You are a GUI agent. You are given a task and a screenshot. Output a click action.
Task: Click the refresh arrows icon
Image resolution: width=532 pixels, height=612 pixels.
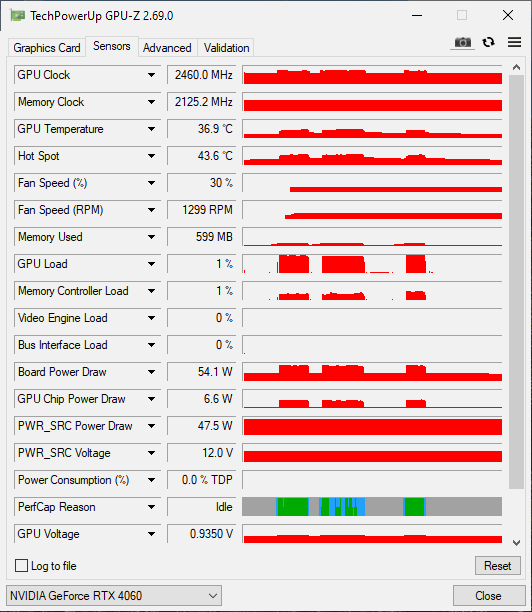[x=488, y=42]
